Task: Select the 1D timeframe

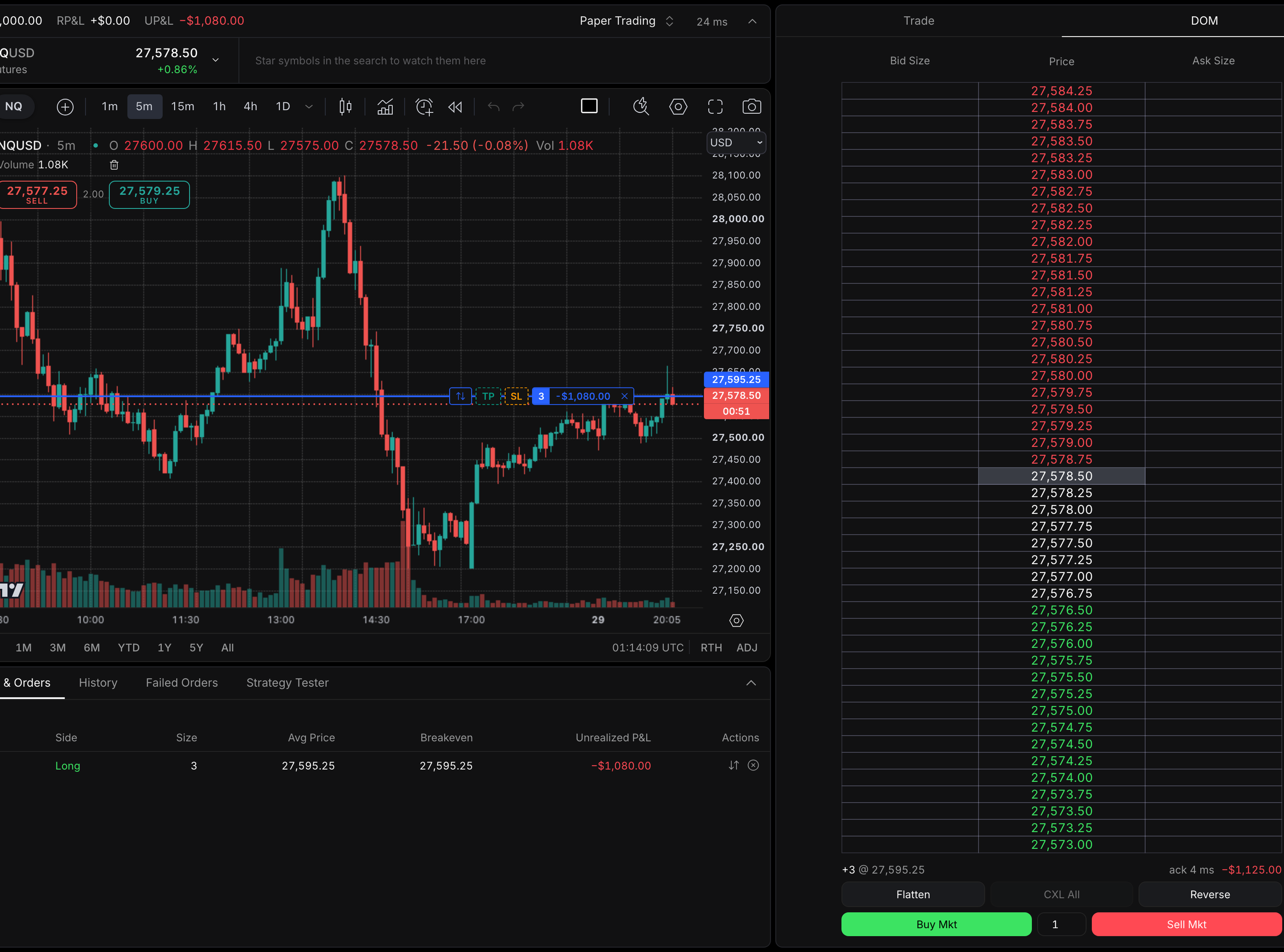Action: pos(283,107)
